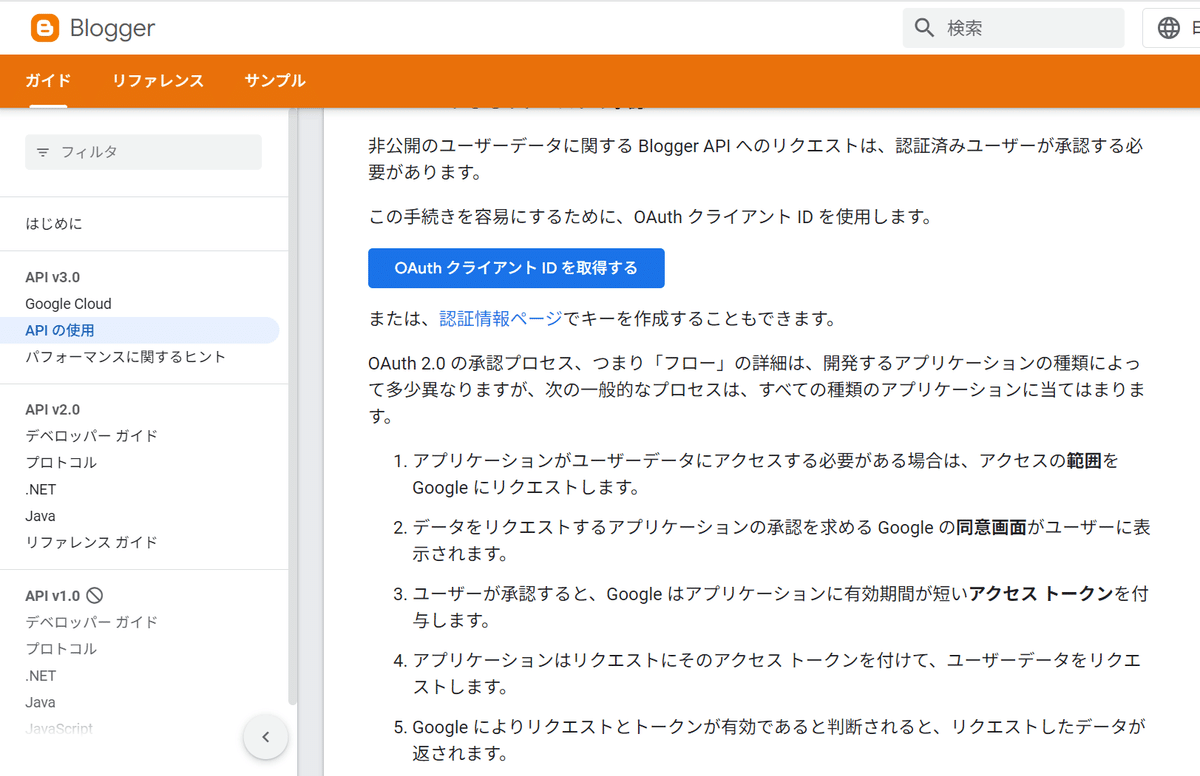Click the deprecated icon next to API v1.0
The image size is (1200, 776).
coord(93,595)
